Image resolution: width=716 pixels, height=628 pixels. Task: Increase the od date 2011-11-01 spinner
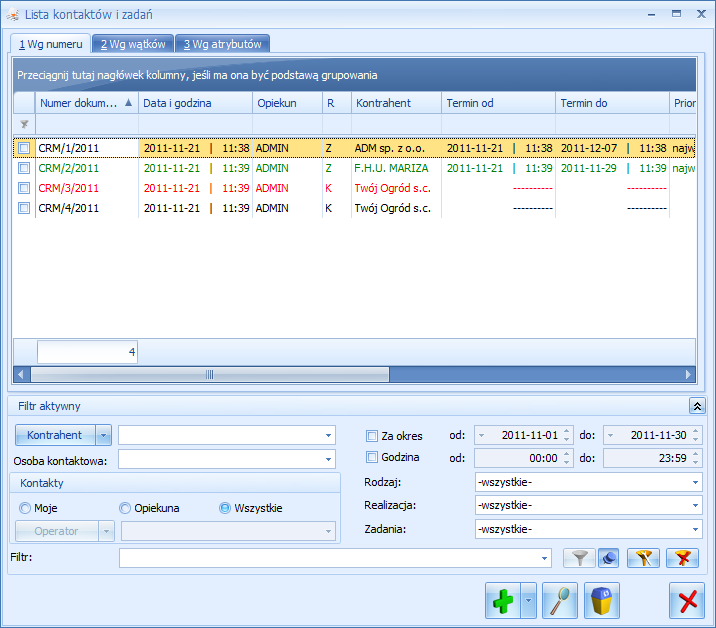coord(567,431)
